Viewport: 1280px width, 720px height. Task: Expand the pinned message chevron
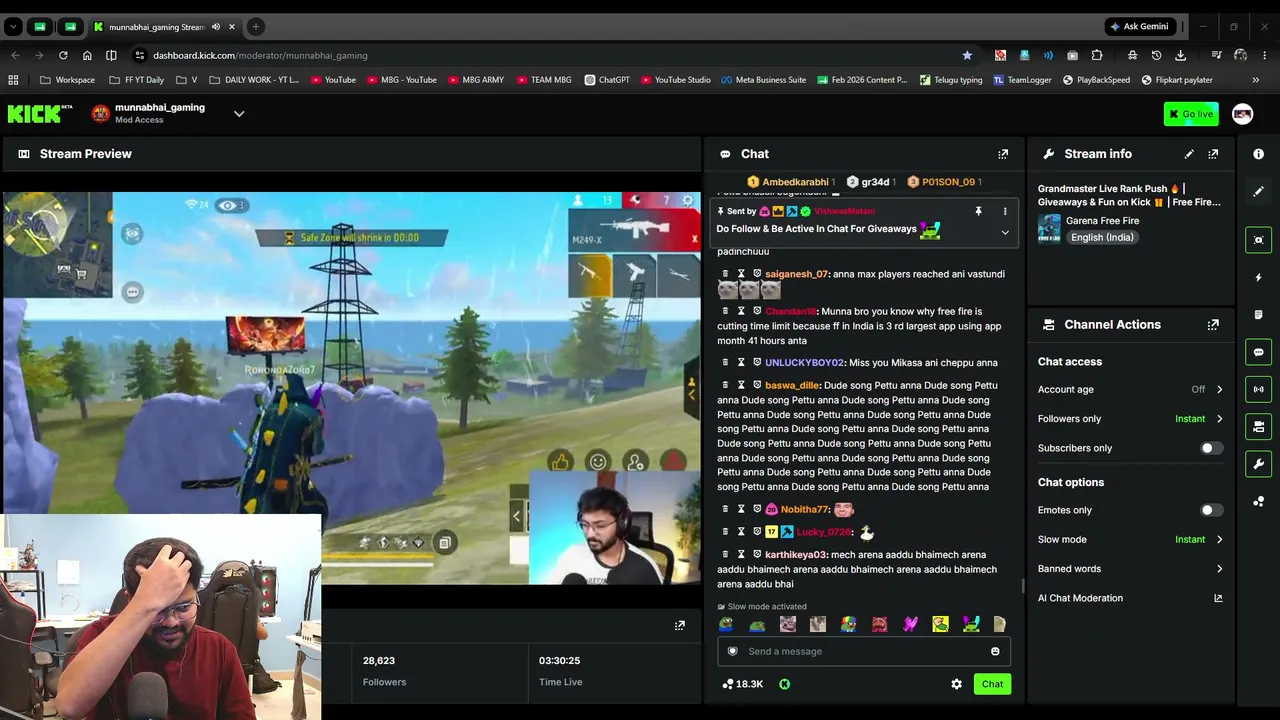point(1005,232)
